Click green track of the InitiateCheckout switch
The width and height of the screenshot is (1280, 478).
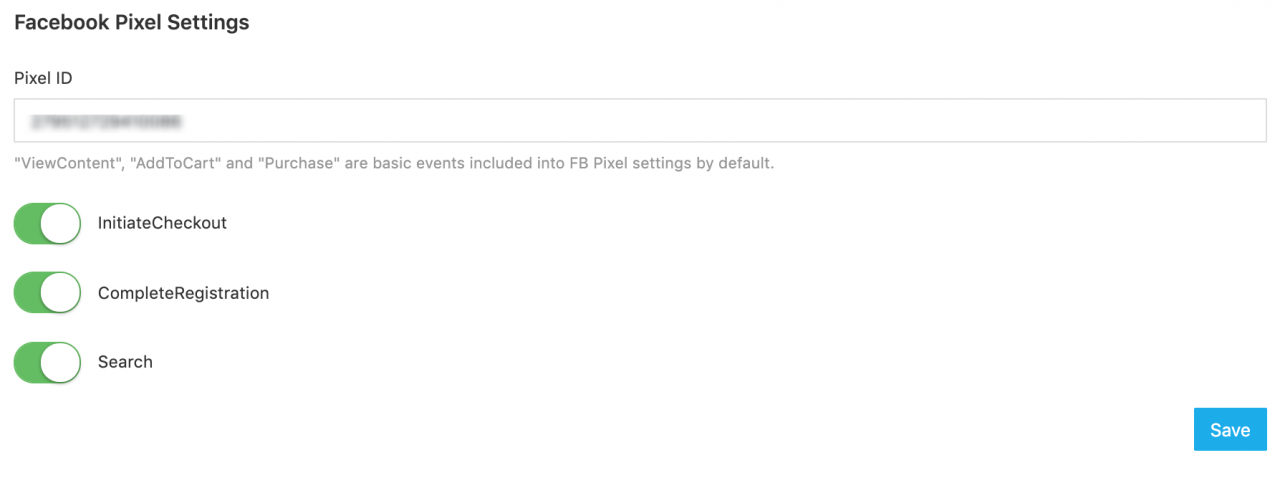pyautogui.click(x=27, y=224)
